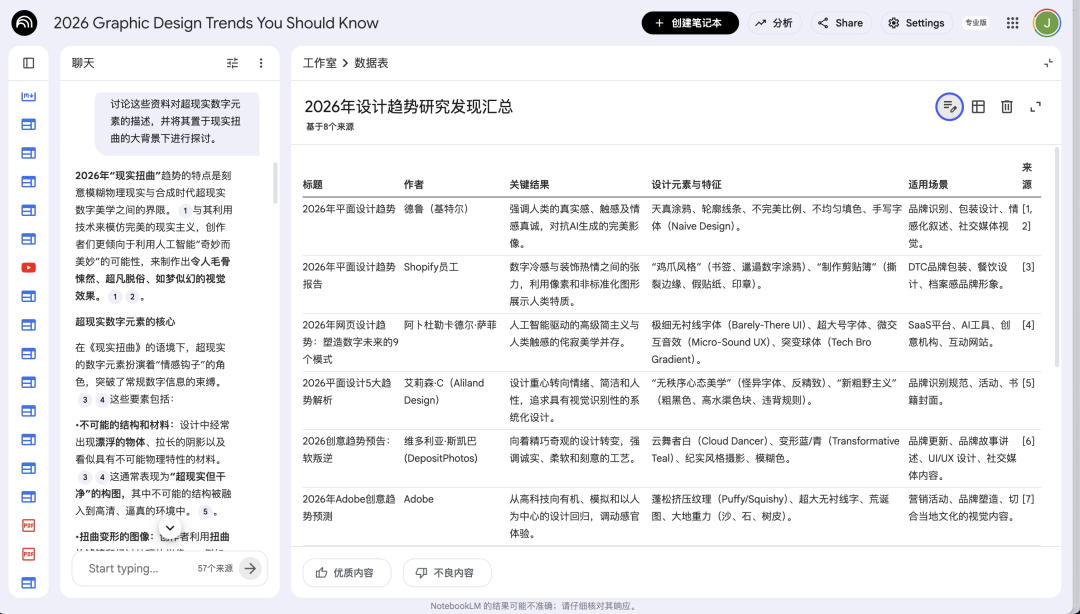The height and width of the screenshot is (614, 1080).
Task: Open Settings in the top bar
Action: pyautogui.click(x=915, y=23)
